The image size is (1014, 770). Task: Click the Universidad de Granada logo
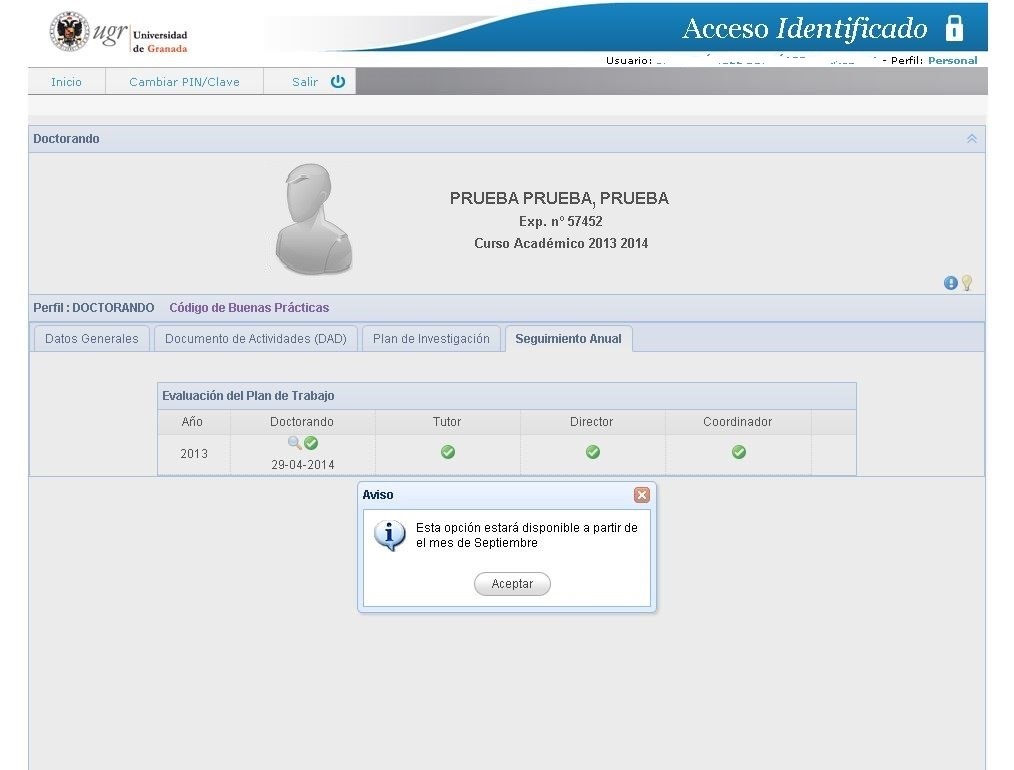[x=120, y=33]
